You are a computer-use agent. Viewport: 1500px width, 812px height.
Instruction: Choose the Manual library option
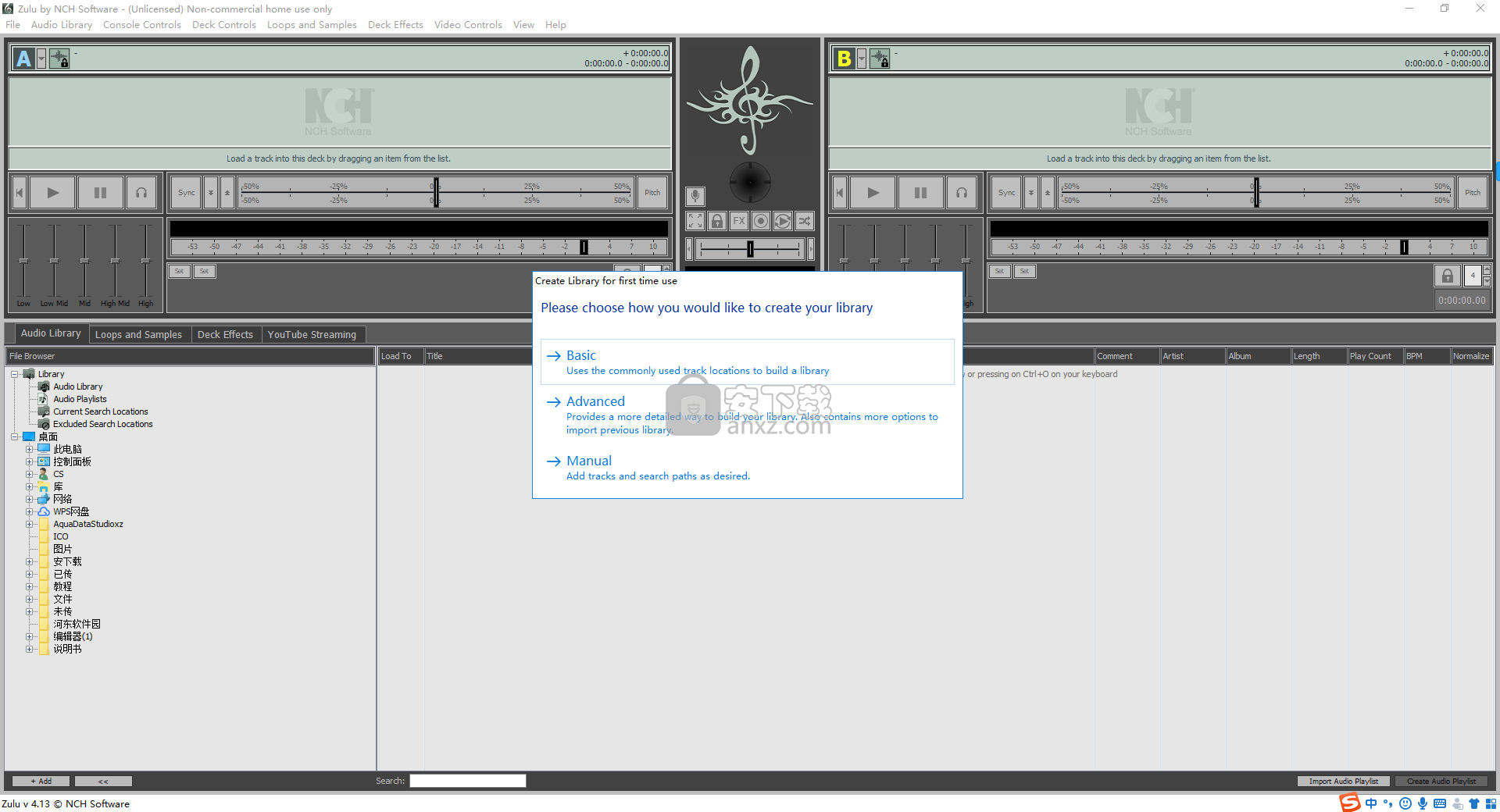coord(747,468)
